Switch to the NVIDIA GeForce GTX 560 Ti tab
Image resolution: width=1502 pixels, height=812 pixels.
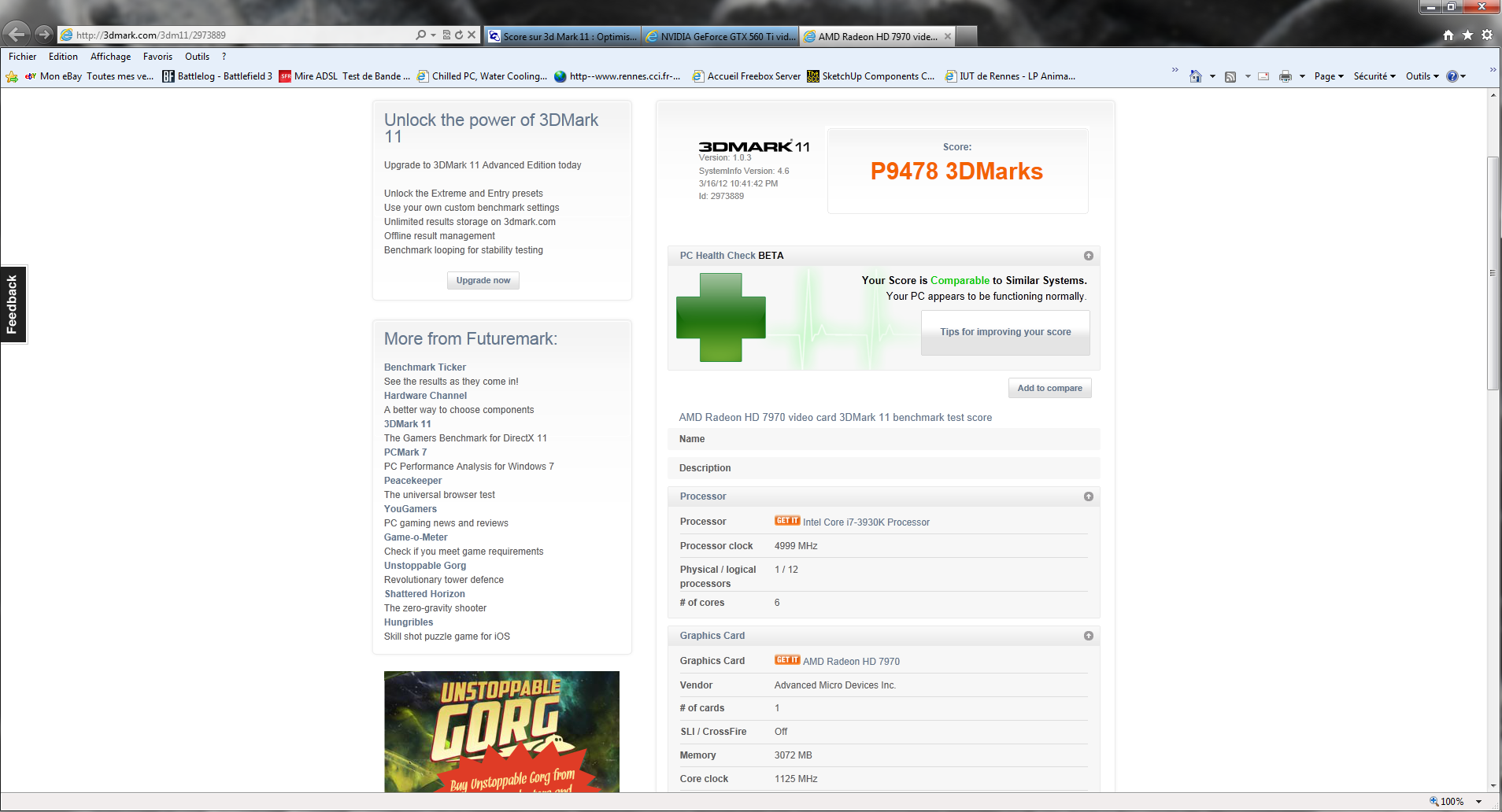(x=720, y=36)
